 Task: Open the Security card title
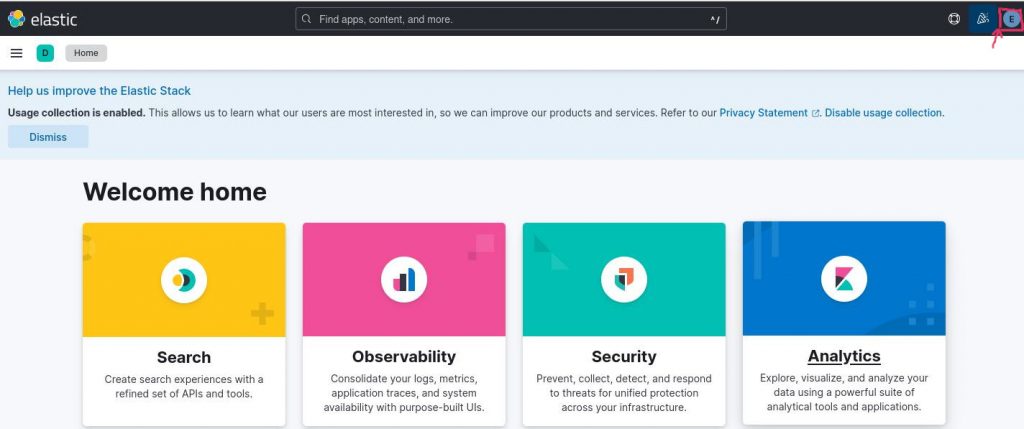coord(624,357)
